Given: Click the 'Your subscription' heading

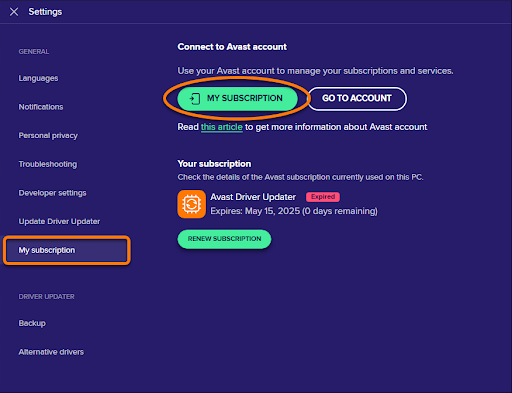Looking at the screenshot, I should coord(214,164).
